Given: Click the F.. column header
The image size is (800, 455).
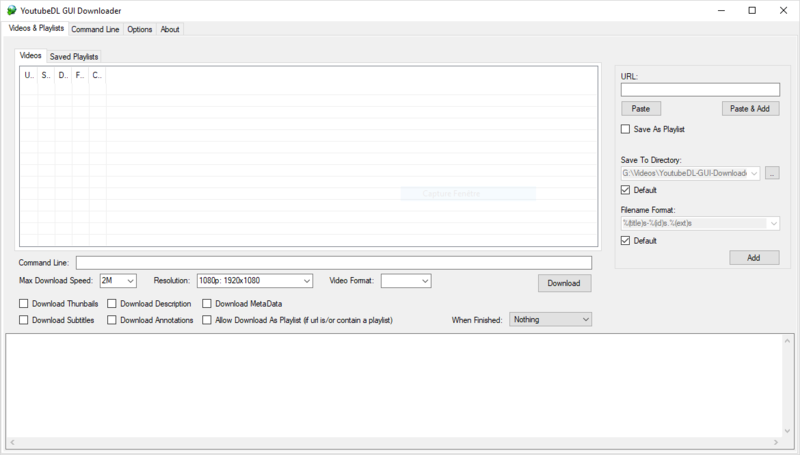Looking at the screenshot, I should pos(80,75).
